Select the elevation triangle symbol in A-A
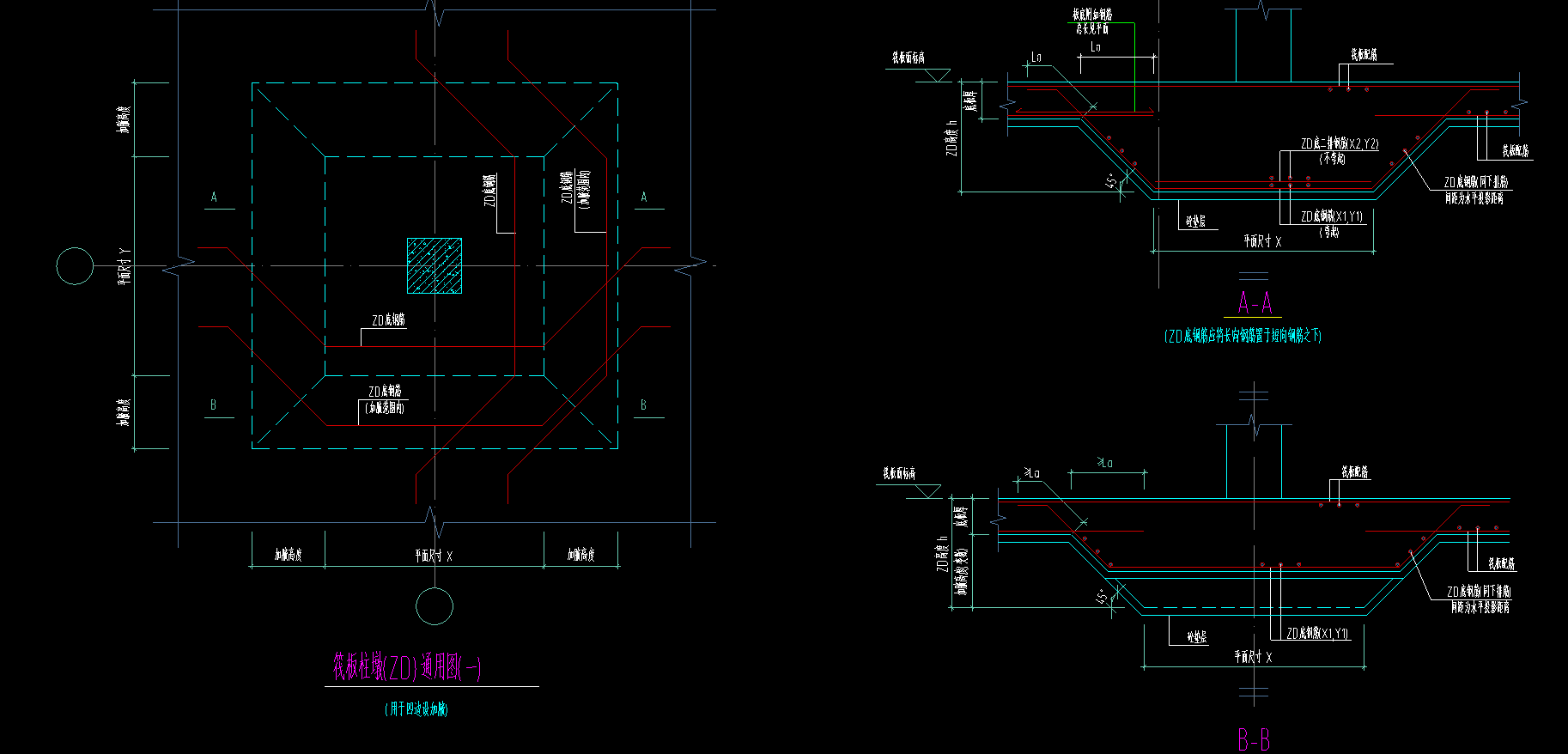Screen dimensions: 1568x754 tap(936, 76)
